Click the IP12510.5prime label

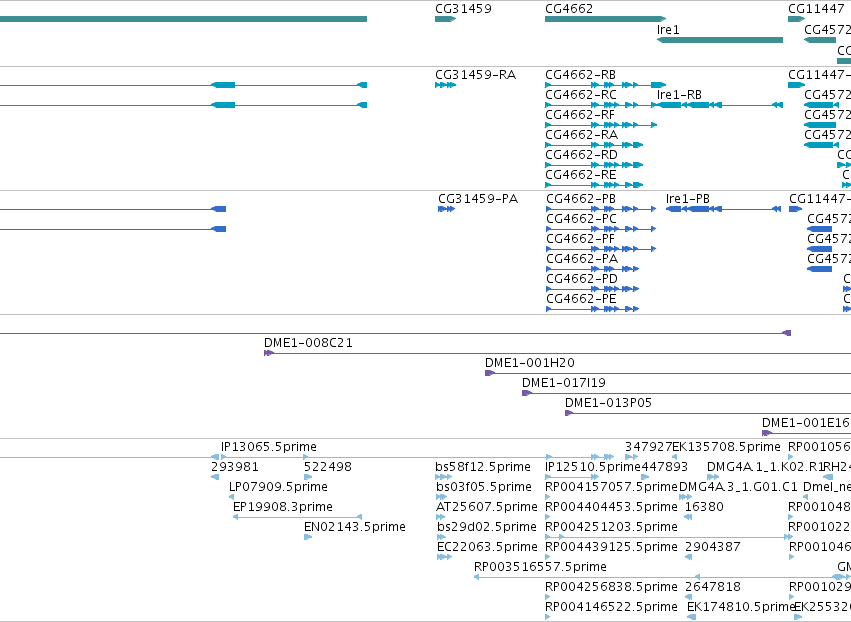[593, 467]
